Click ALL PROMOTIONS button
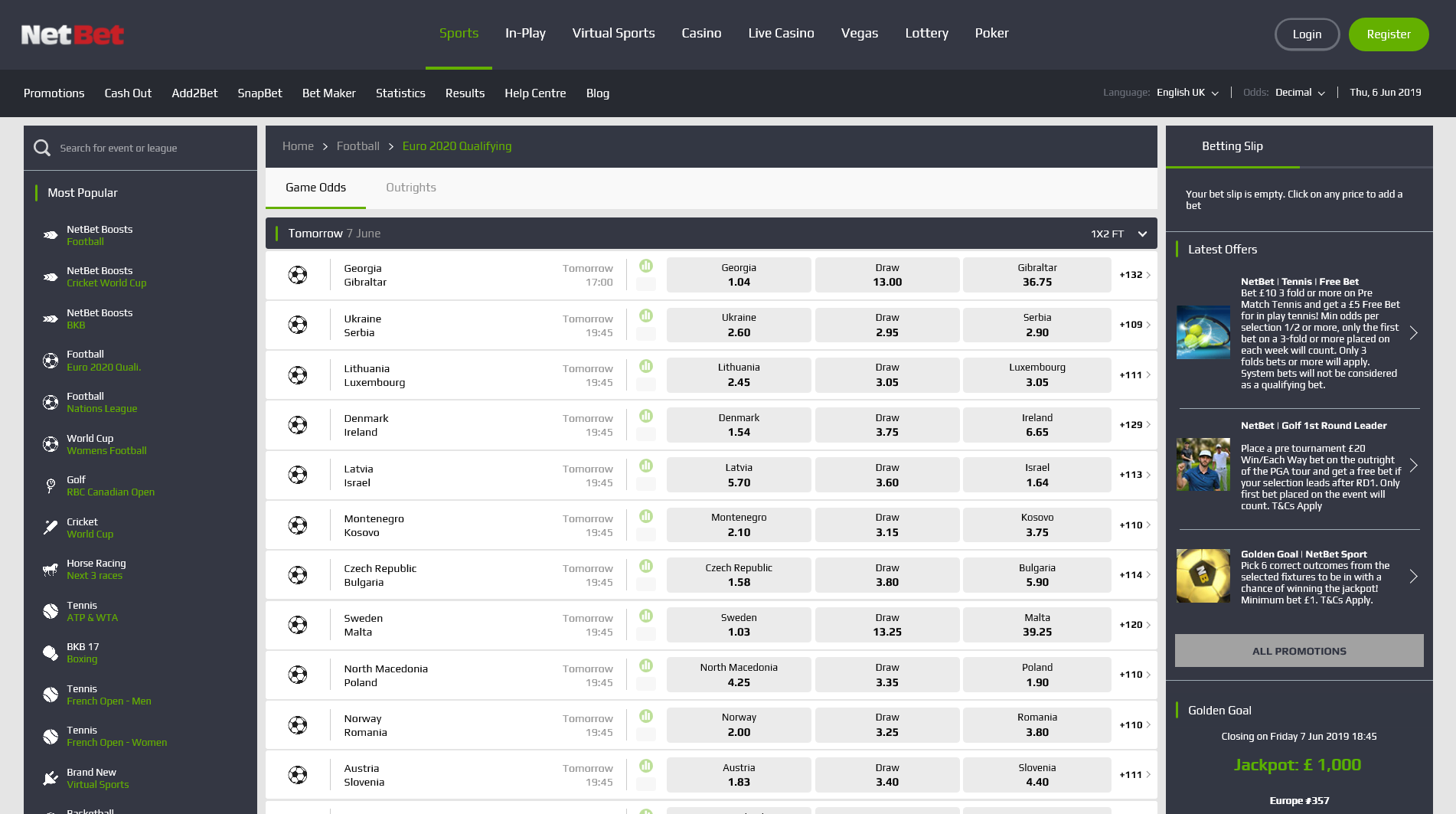1456x814 pixels. pyautogui.click(x=1299, y=651)
